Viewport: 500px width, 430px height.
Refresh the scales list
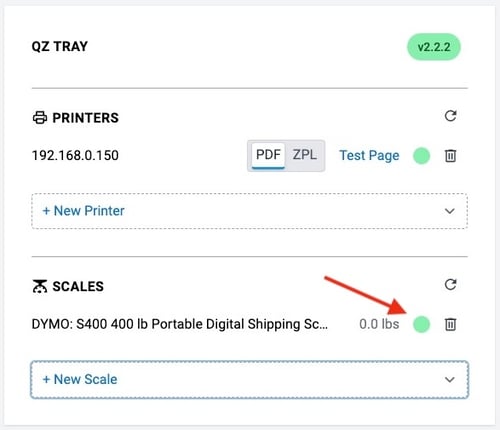pyautogui.click(x=450, y=285)
